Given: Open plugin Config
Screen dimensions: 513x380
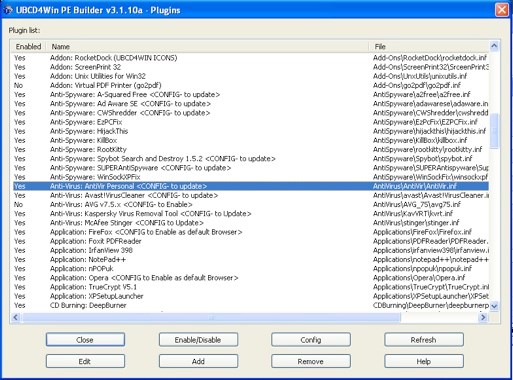Looking at the screenshot, I should pyautogui.click(x=311, y=340).
